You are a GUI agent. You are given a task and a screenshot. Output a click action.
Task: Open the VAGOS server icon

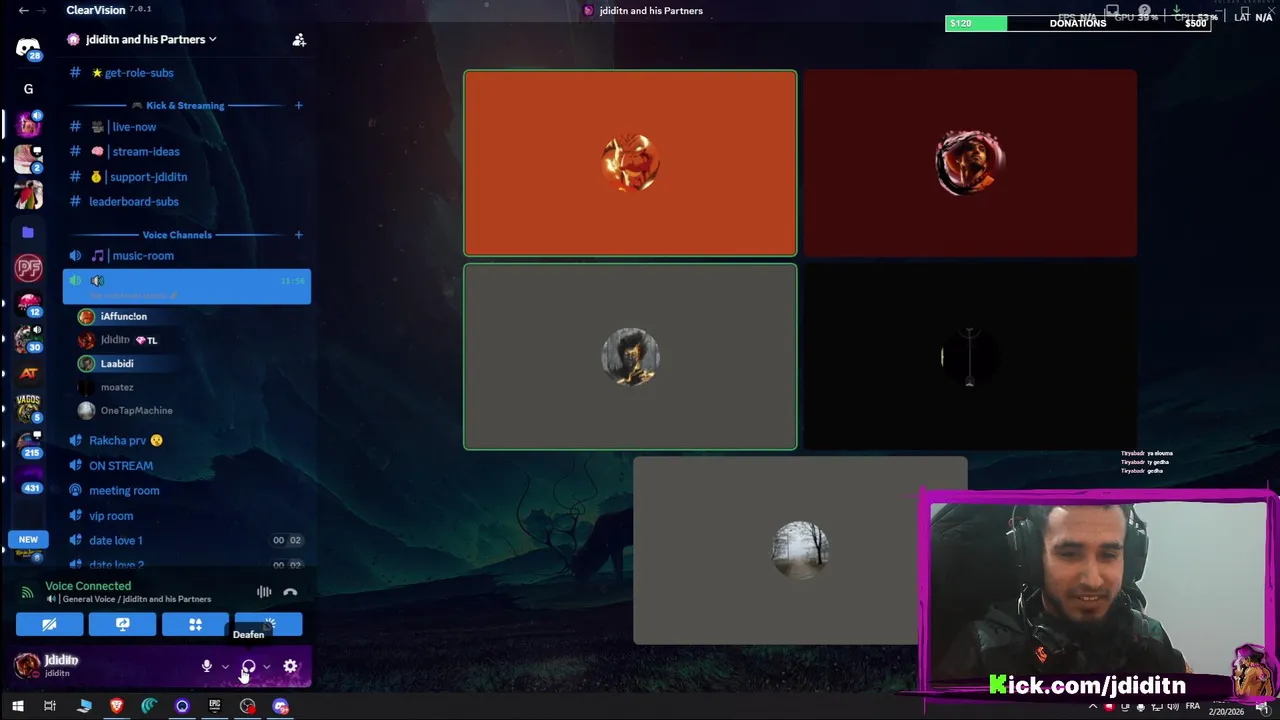[x=28, y=406]
